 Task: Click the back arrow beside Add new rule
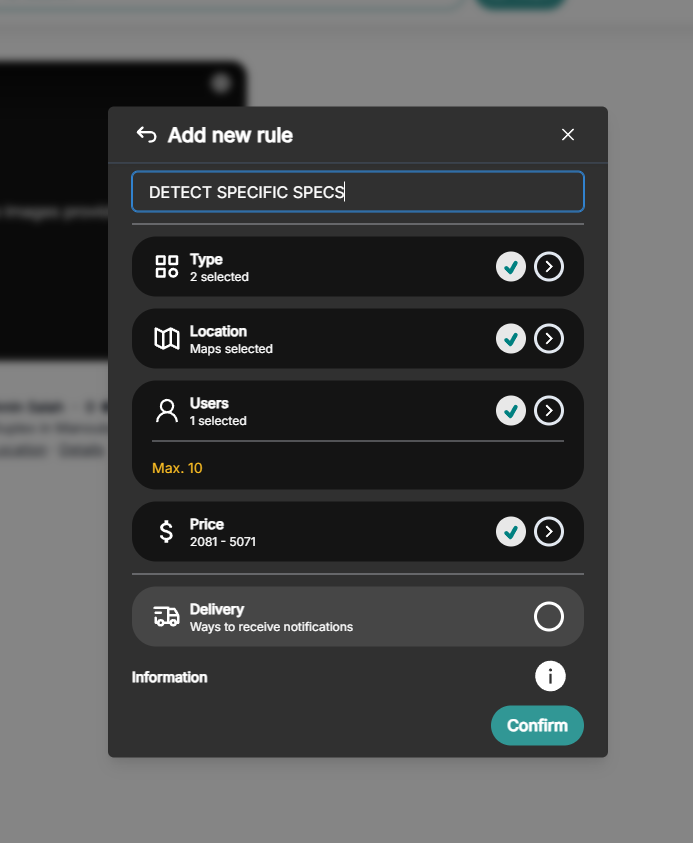147,135
